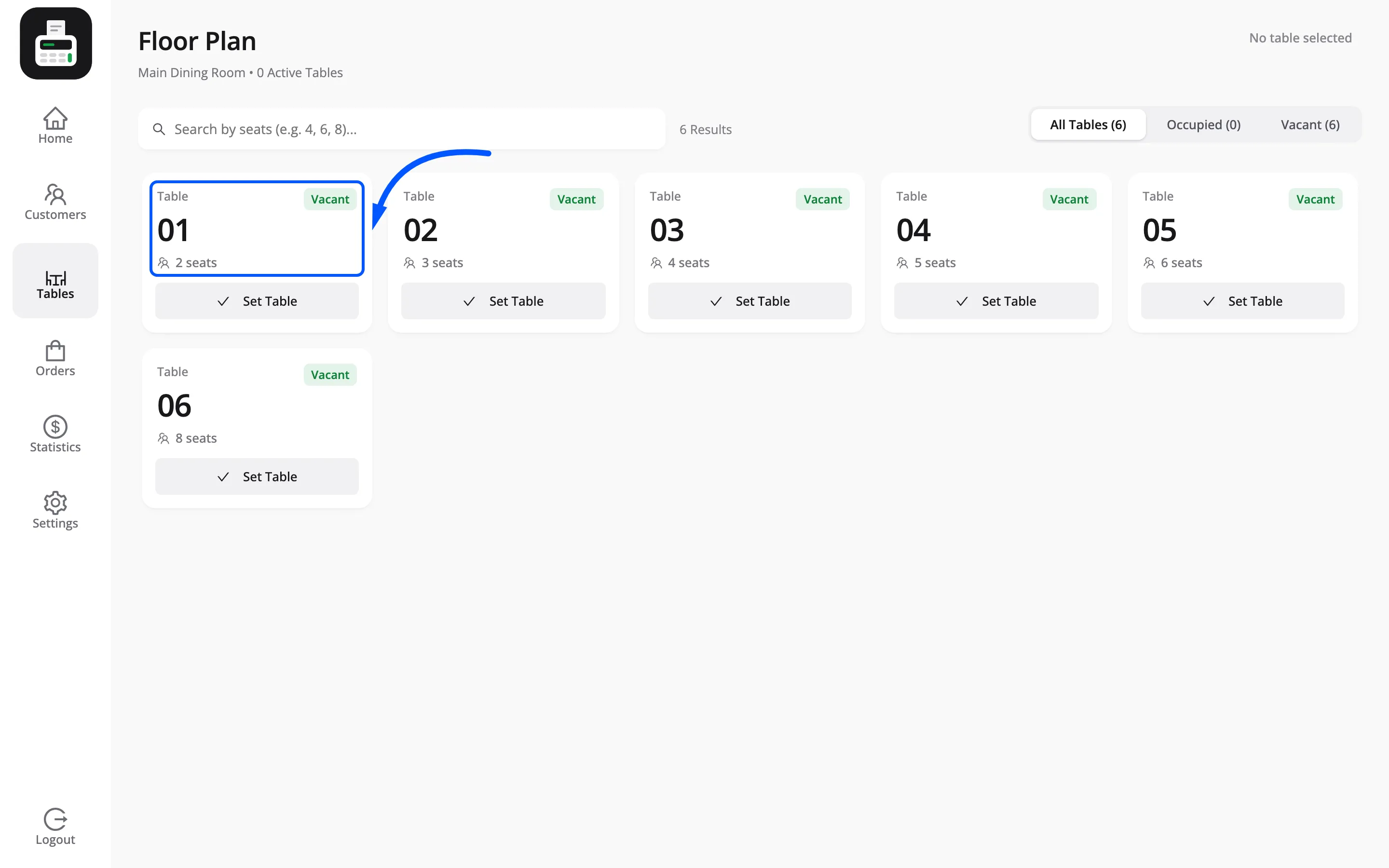Set Table for table 01
This screenshot has width=1389, height=868.
pos(257,301)
